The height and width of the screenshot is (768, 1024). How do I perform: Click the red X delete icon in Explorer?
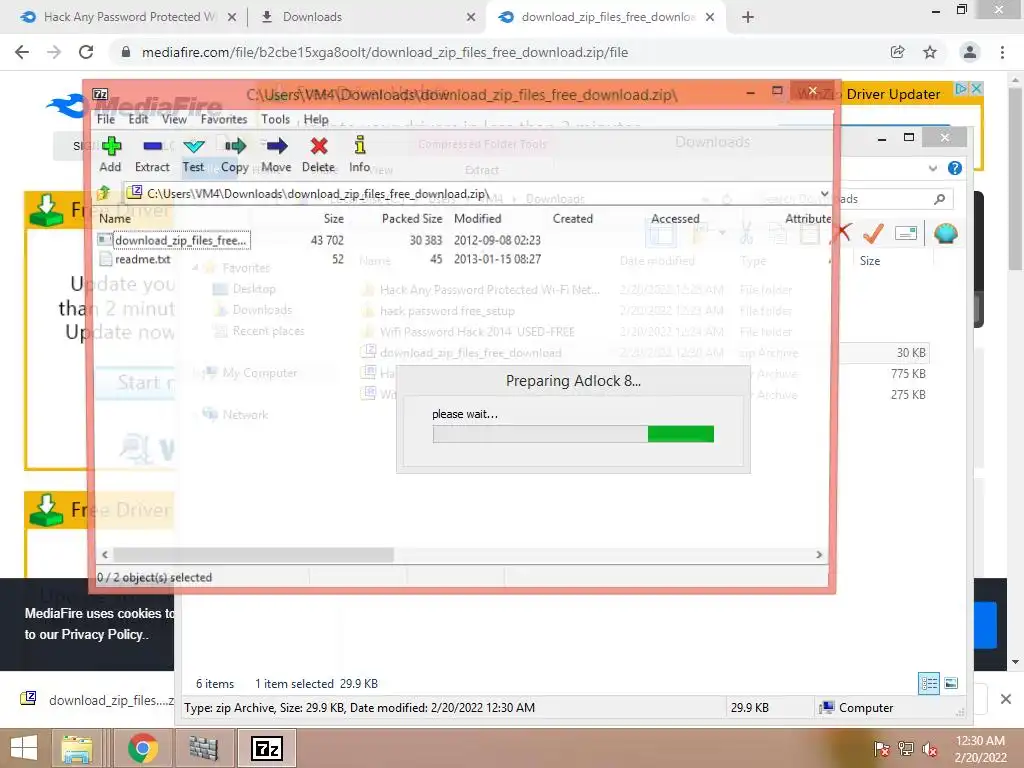843,232
